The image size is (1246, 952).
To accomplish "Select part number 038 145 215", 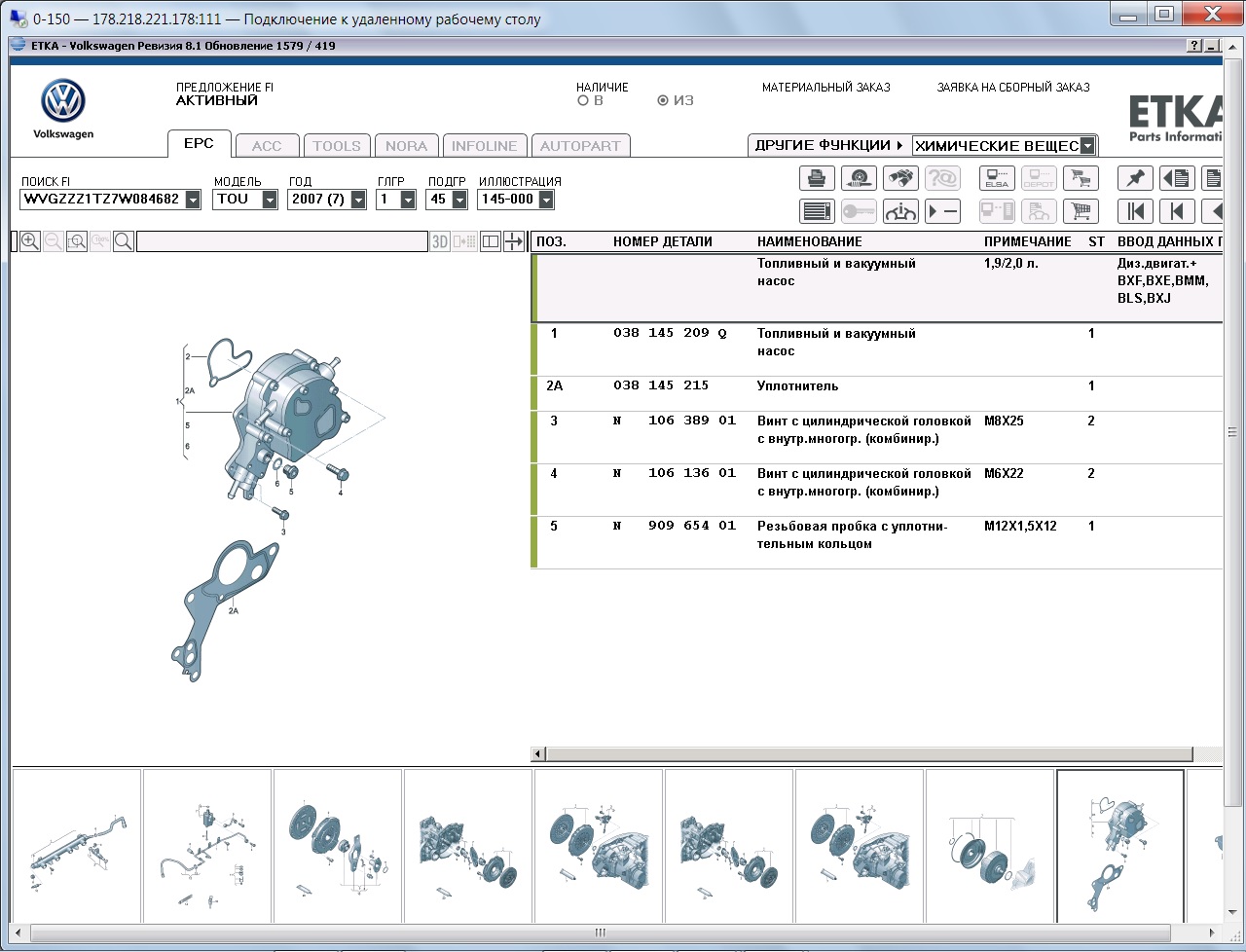I will [661, 385].
